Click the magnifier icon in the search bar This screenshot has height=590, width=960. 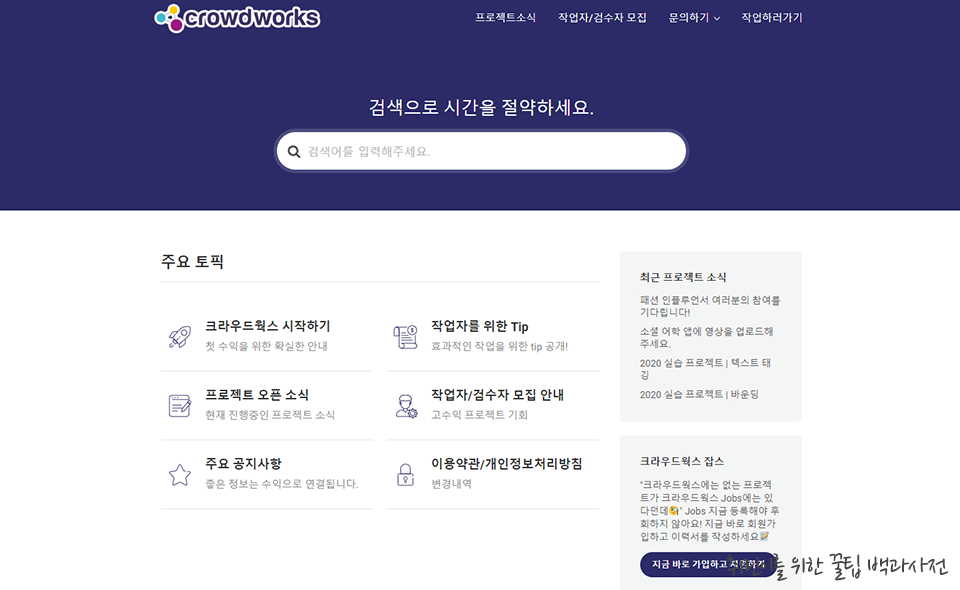pos(293,150)
